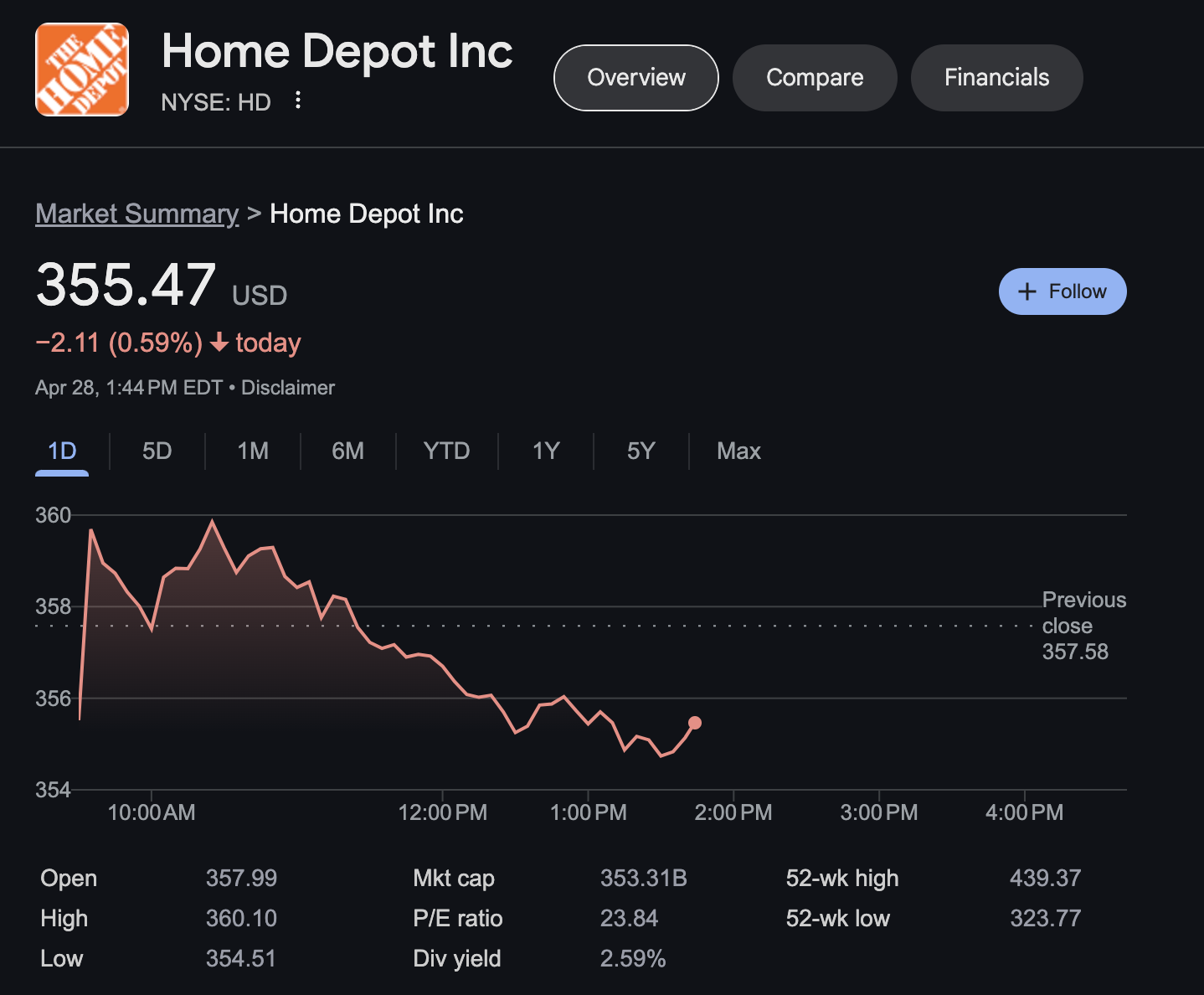
Task: Click the Previous close 357.58 label
Action: [x=1083, y=626]
